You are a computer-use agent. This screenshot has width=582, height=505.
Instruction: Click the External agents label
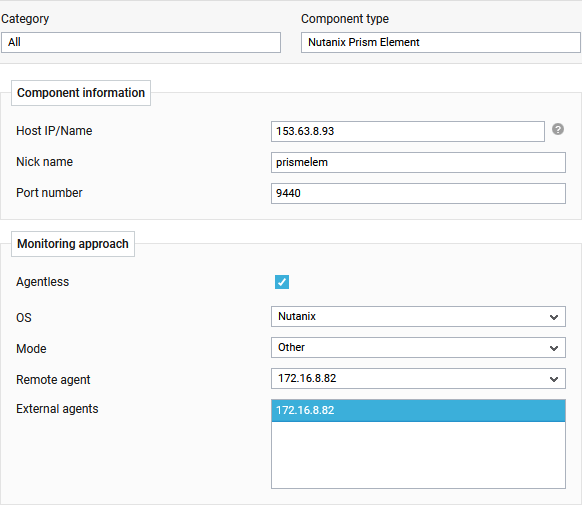click(57, 409)
